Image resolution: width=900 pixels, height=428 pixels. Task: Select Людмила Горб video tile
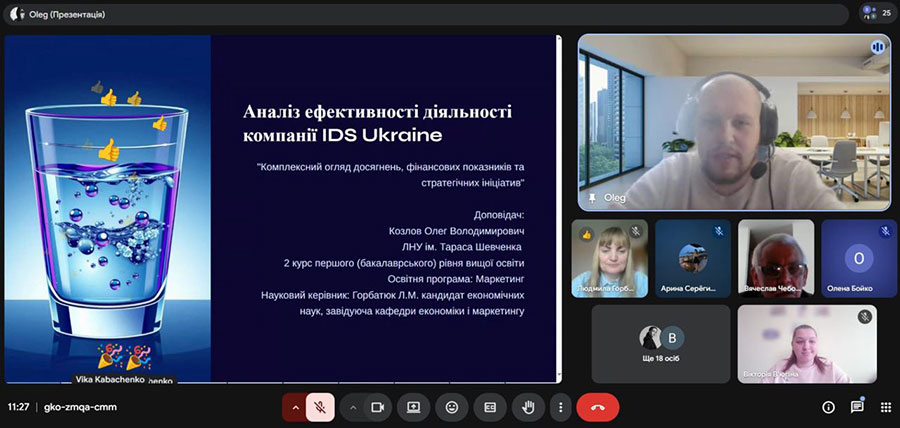coord(610,258)
